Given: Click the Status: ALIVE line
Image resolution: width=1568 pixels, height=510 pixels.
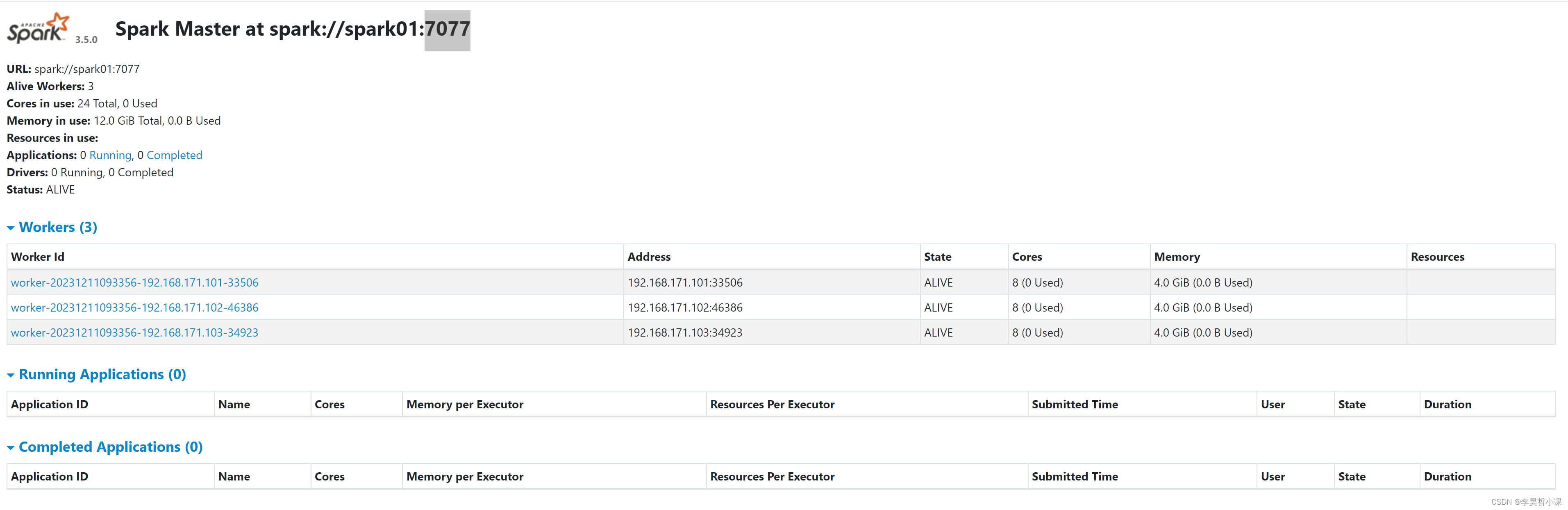Looking at the screenshot, I should [x=40, y=189].
